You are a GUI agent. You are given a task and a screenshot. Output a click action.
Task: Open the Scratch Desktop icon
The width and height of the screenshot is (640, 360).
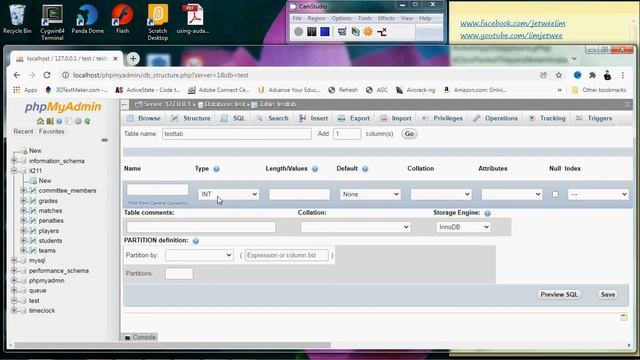coord(158,22)
